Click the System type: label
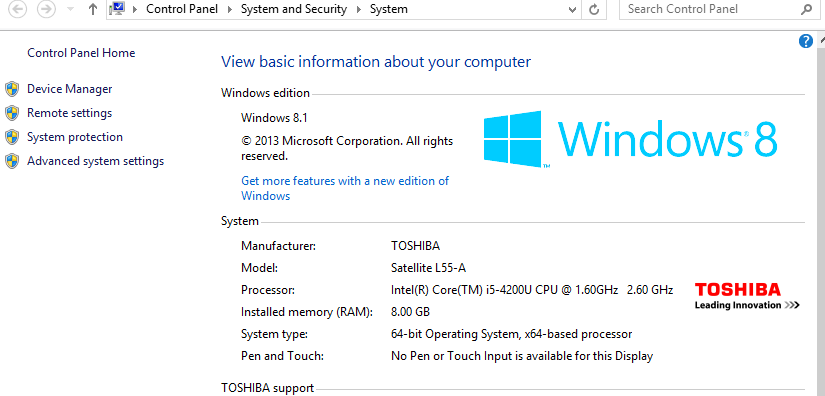Image resolution: width=825 pixels, height=396 pixels. (274, 334)
